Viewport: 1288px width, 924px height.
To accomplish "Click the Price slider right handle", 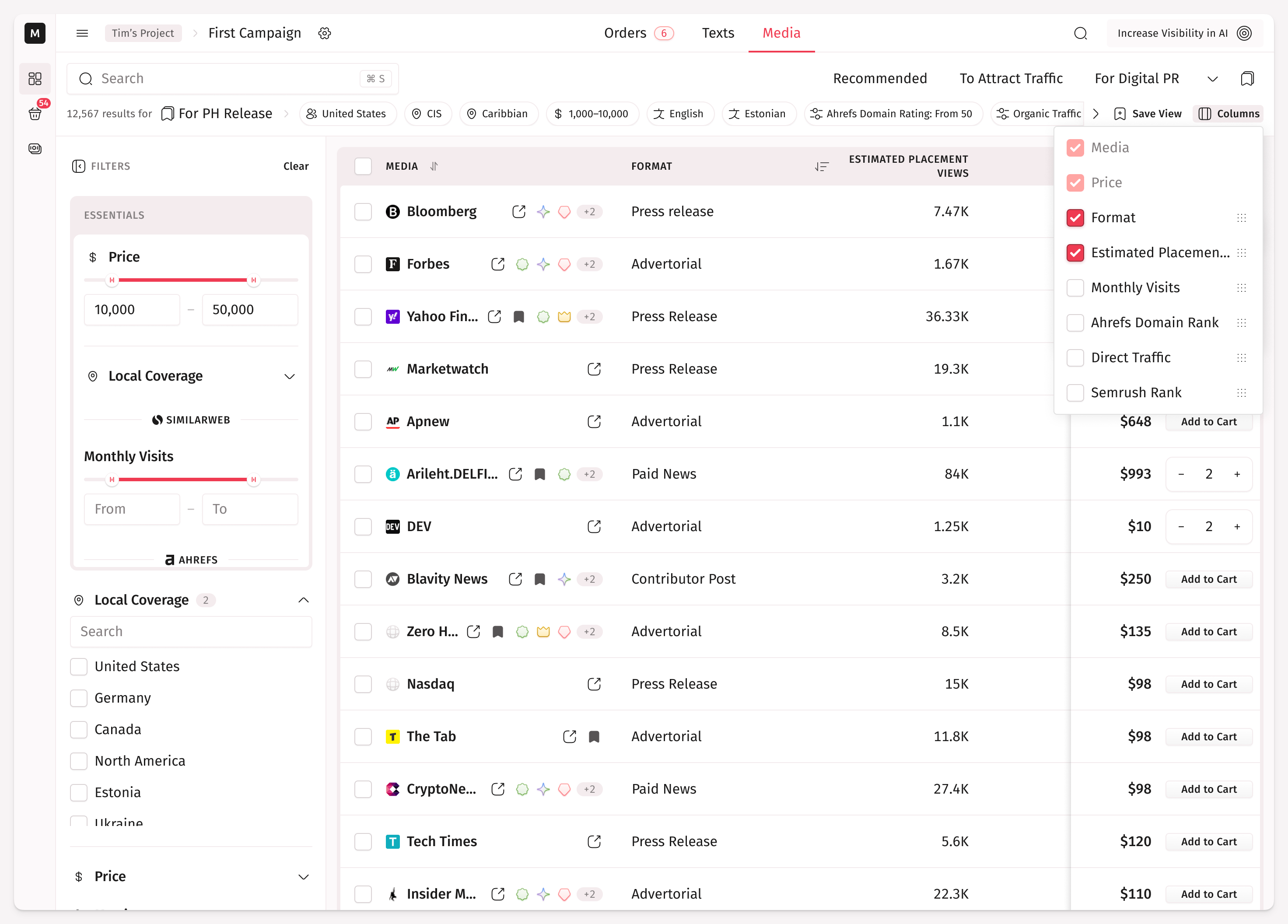I will tap(253, 280).
